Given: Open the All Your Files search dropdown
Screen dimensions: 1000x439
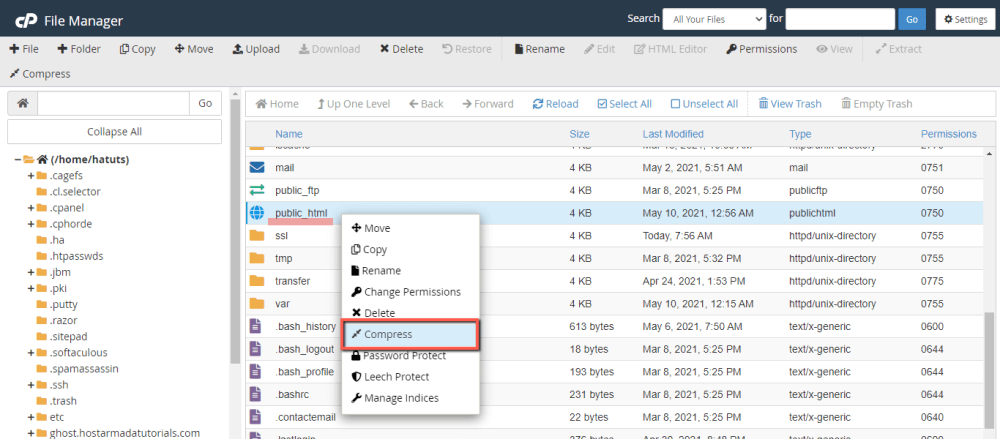Looking at the screenshot, I should click(714, 19).
